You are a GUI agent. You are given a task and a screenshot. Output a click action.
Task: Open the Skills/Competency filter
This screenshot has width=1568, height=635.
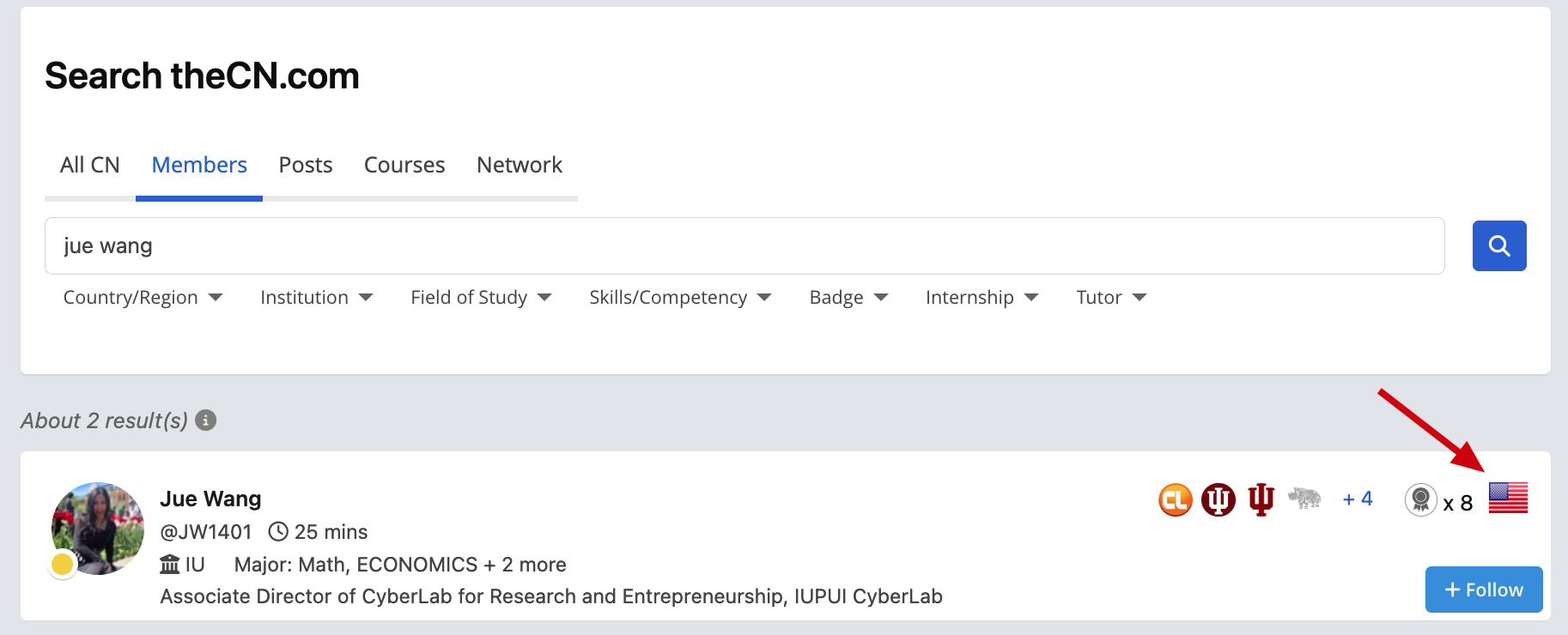point(680,297)
